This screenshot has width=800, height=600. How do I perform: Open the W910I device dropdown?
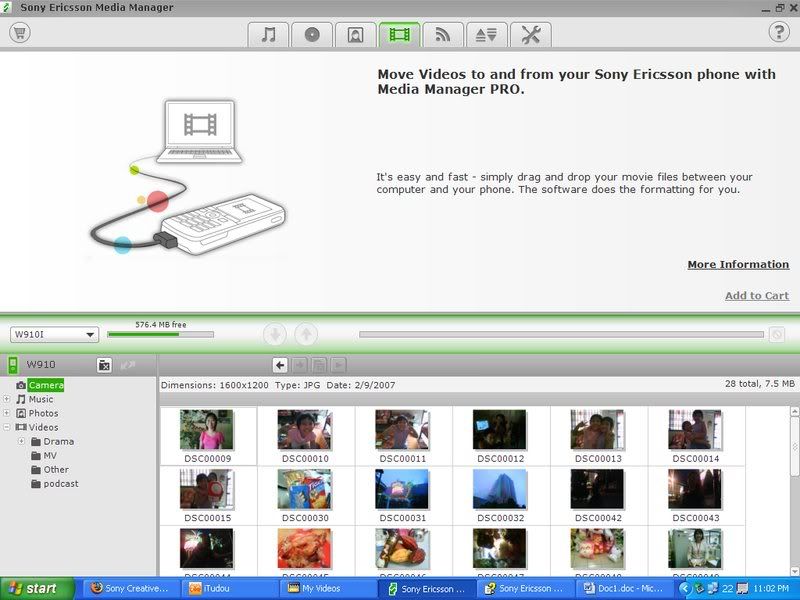54,335
